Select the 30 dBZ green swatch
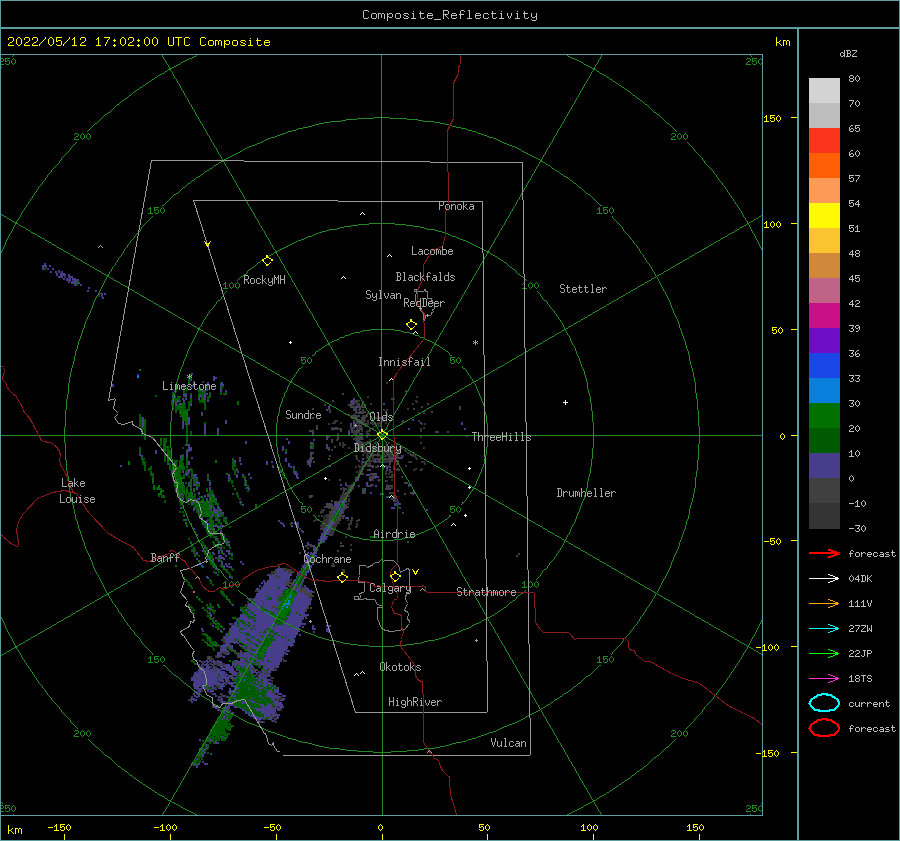Viewport: 900px width, 841px height. [x=824, y=416]
